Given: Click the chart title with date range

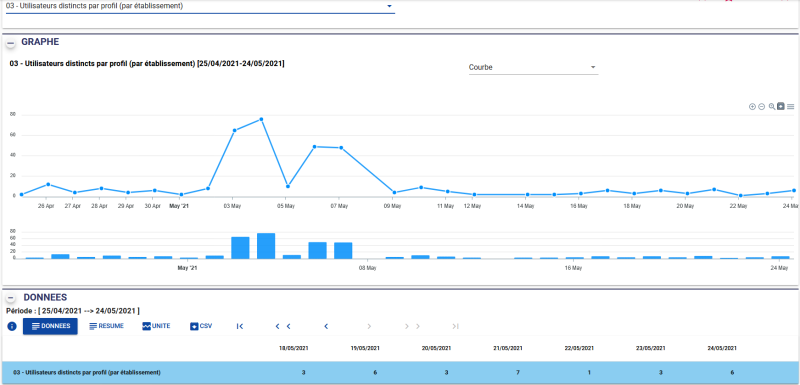Looking at the screenshot, I should click(x=147, y=64).
